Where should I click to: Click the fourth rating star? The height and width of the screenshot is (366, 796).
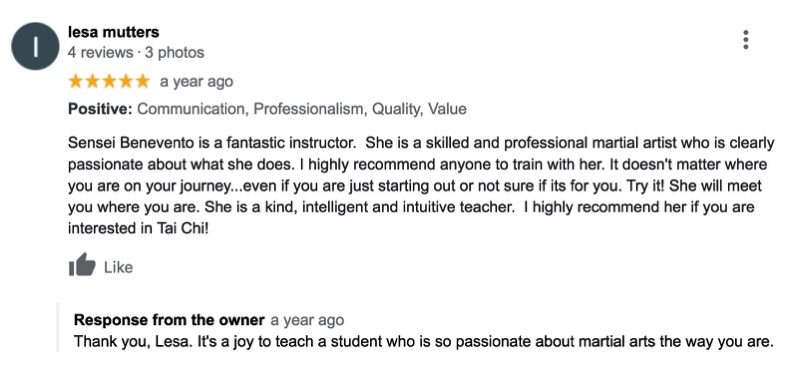point(126,81)
